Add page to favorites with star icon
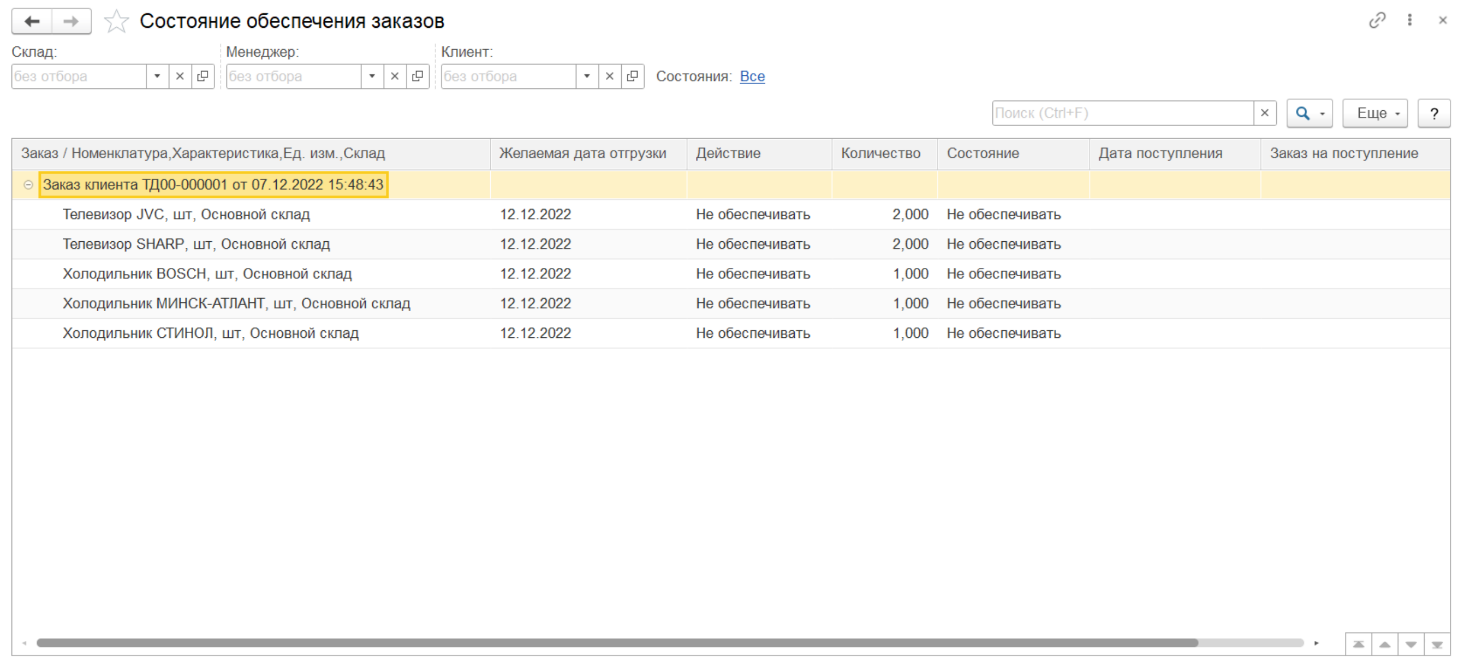 pos(117,22)
